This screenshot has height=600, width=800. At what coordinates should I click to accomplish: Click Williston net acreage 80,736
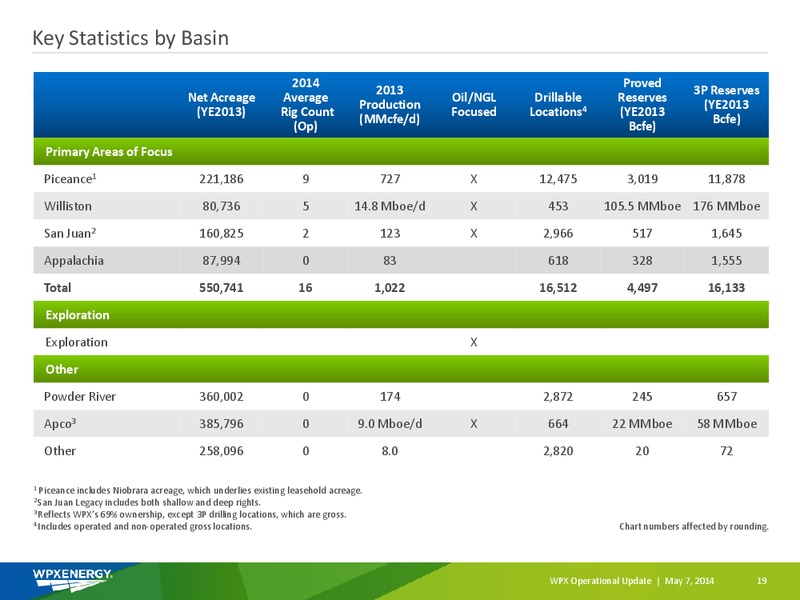[x=221, y=206]
